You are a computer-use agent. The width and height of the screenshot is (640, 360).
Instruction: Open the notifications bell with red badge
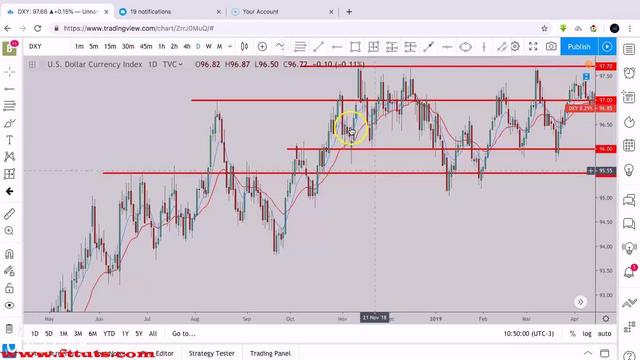click(x=629, y=271)
